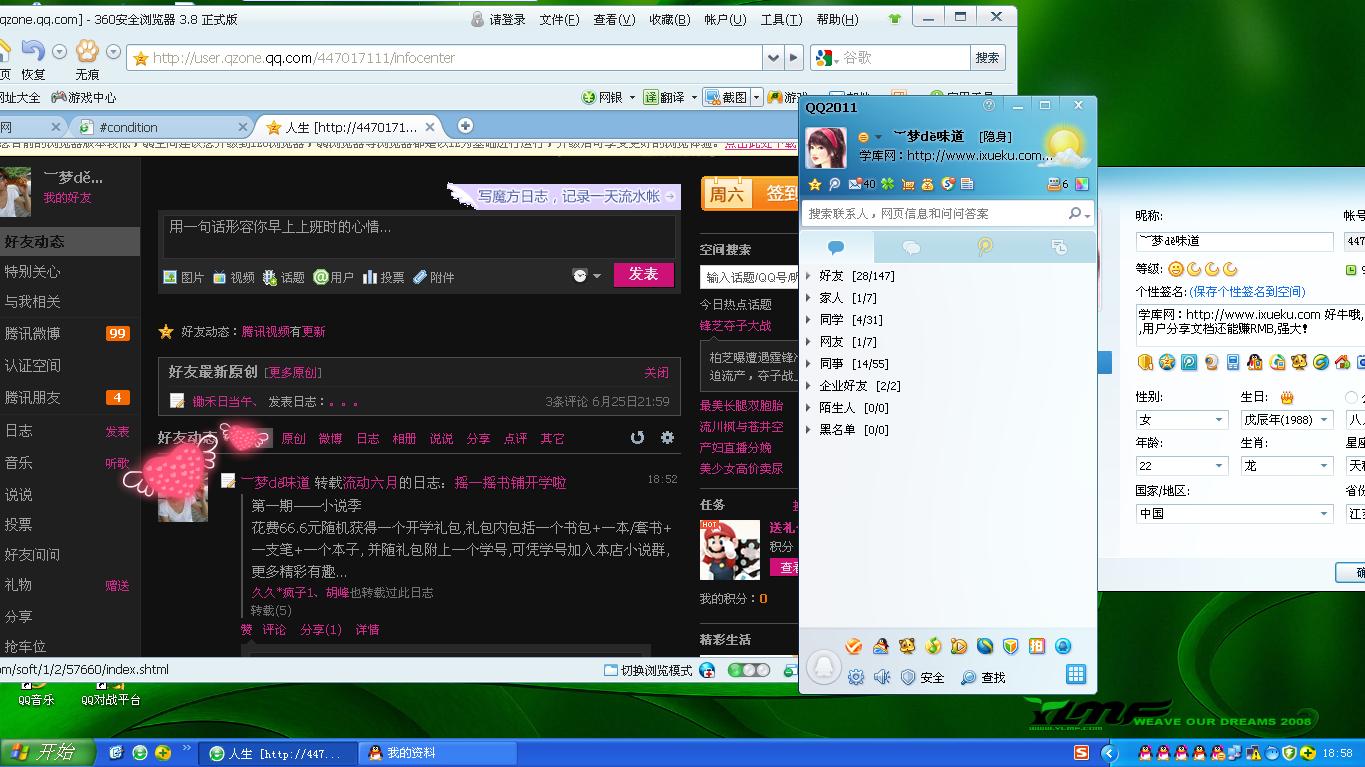Switch to QQ recent contacts tab
Screen dimensions: 1365x767
click(x=1059, y=247)
